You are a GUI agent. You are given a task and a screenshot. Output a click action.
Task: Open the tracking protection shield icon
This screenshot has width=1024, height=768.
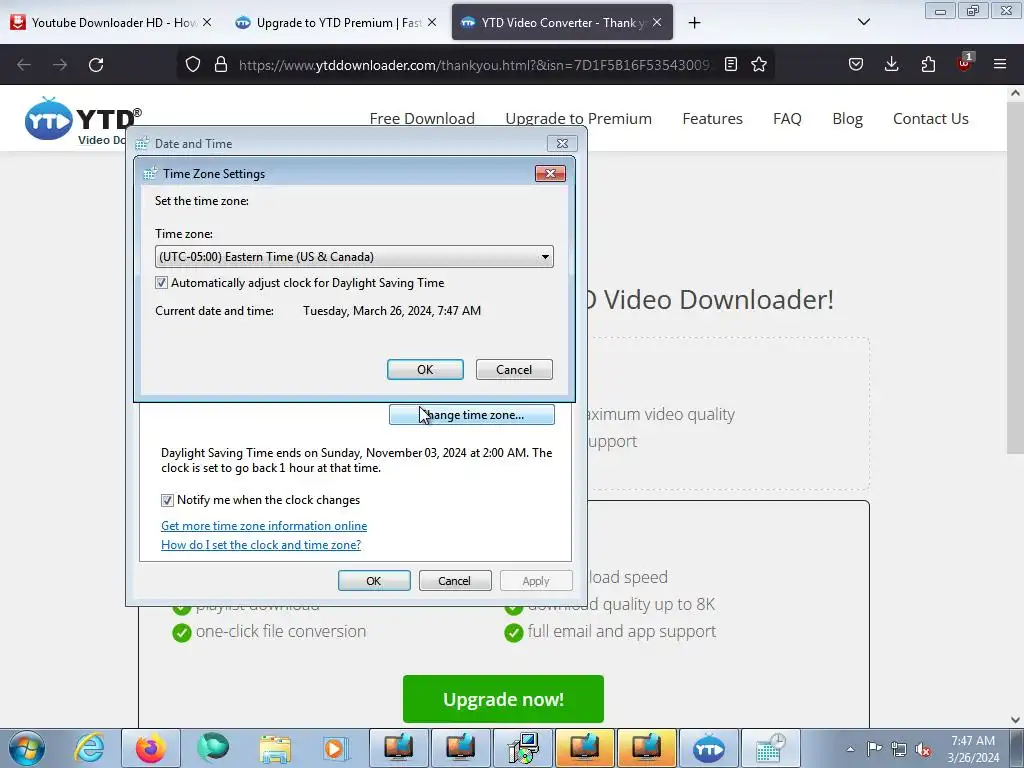point(193,64)
